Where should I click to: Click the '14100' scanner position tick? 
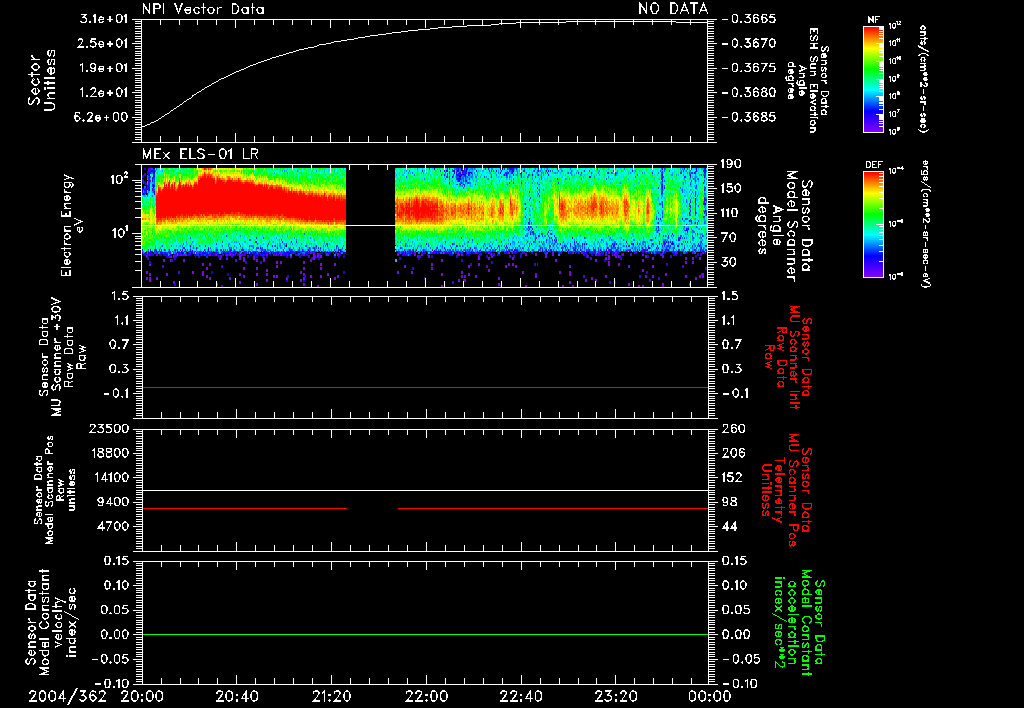pos(108,477)
